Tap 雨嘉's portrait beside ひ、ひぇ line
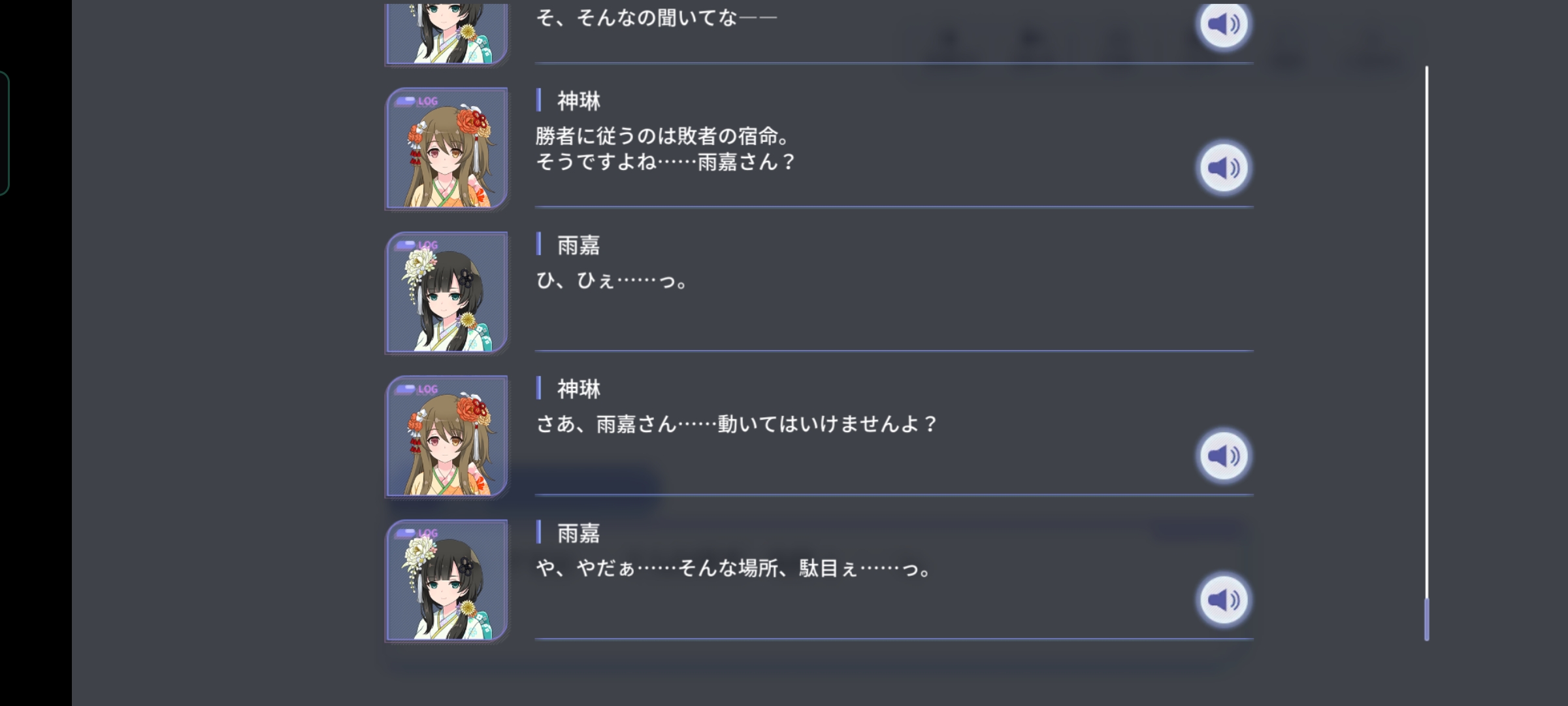Image resolution: width=1568 pixels, height=706 pixels. coord(447,292)
